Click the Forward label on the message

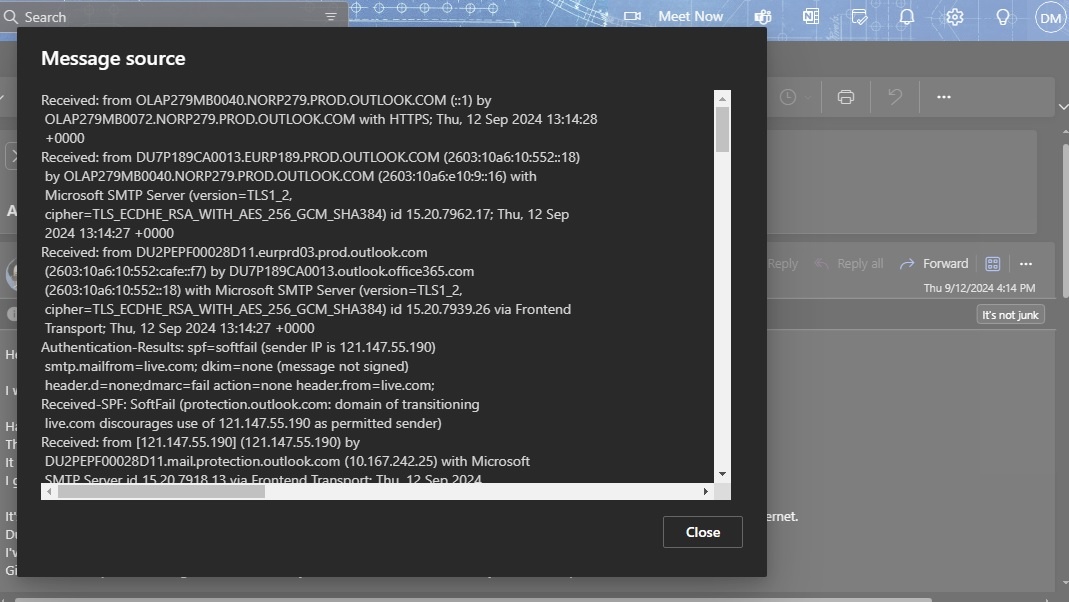click(x=945, y=264)
